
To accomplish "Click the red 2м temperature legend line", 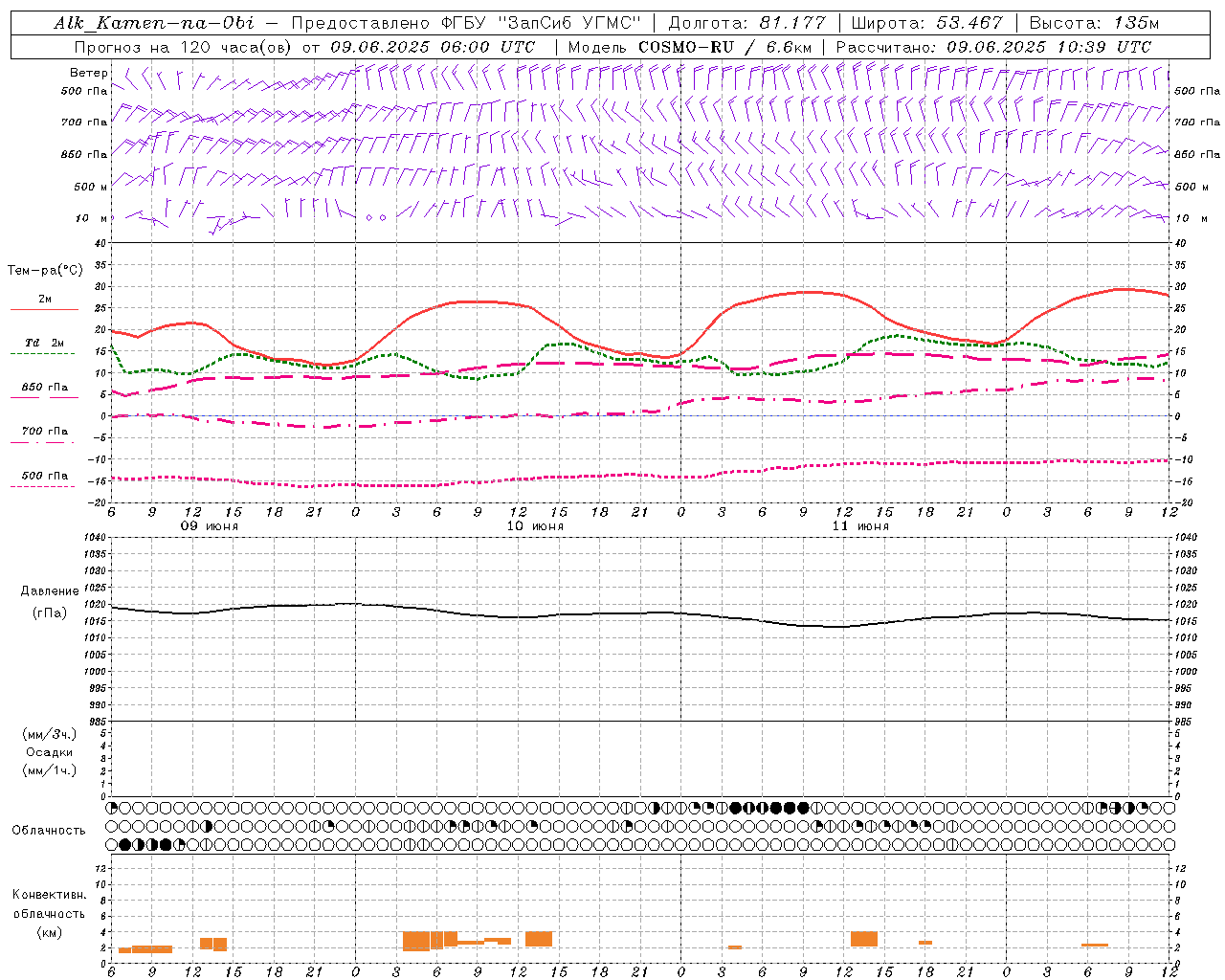I will click(x=44, y=309).
